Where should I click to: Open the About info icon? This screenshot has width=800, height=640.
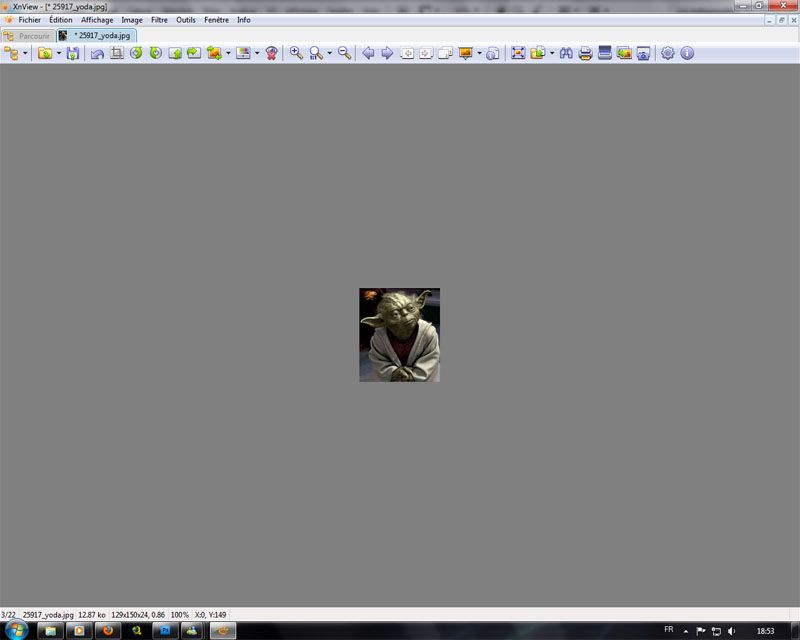687,53
